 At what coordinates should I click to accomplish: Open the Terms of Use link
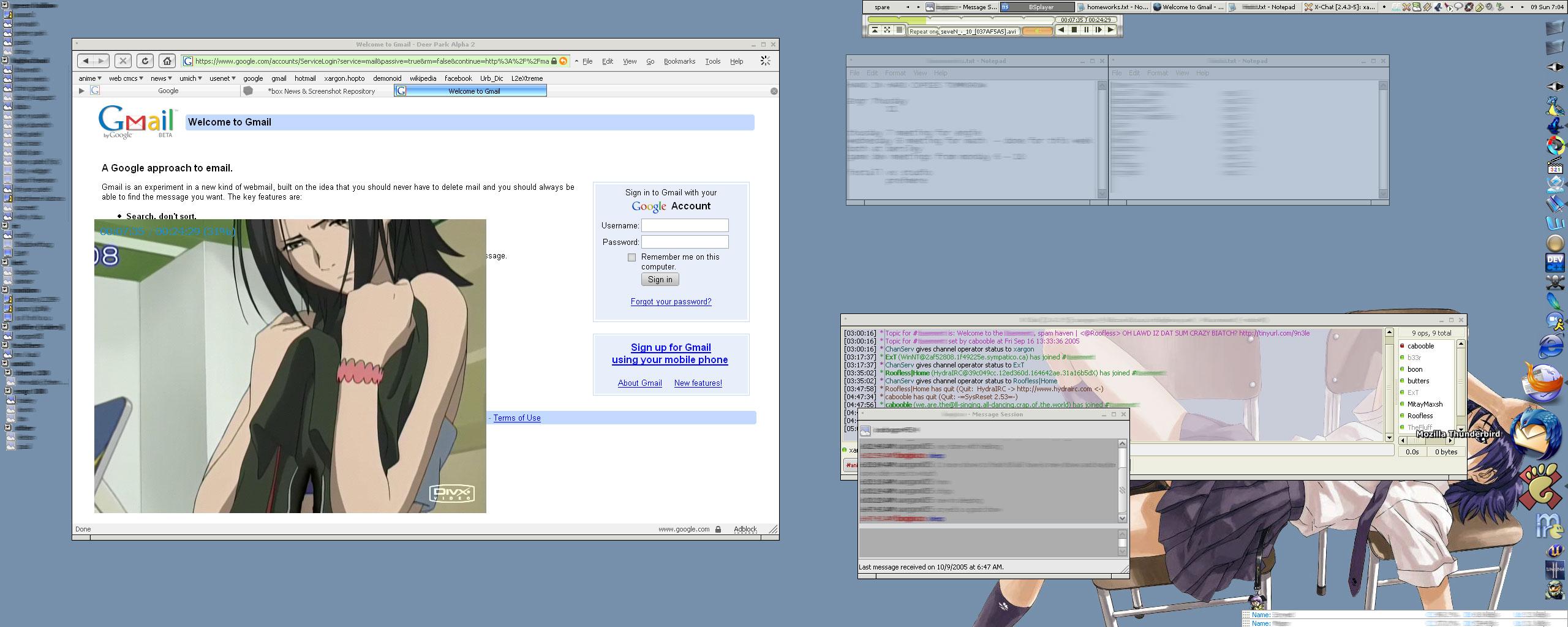(x=516, y=418)
